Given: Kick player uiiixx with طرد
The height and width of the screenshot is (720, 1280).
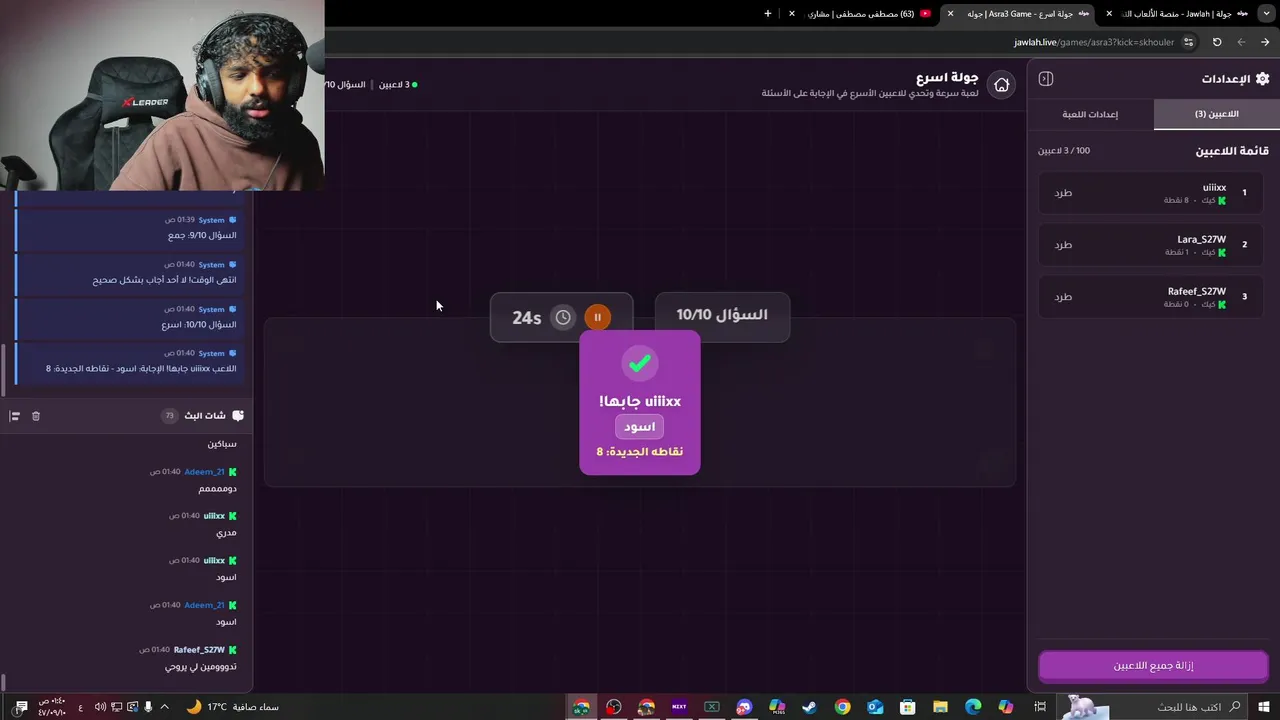Looking at the screenshot, I should pyautogui.click(x=1063, y=193).
